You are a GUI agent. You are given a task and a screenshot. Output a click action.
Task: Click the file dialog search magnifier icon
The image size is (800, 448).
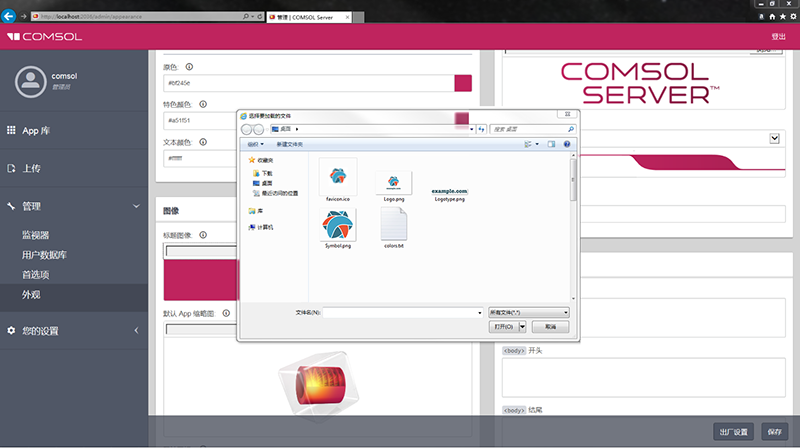click(571, 129)
